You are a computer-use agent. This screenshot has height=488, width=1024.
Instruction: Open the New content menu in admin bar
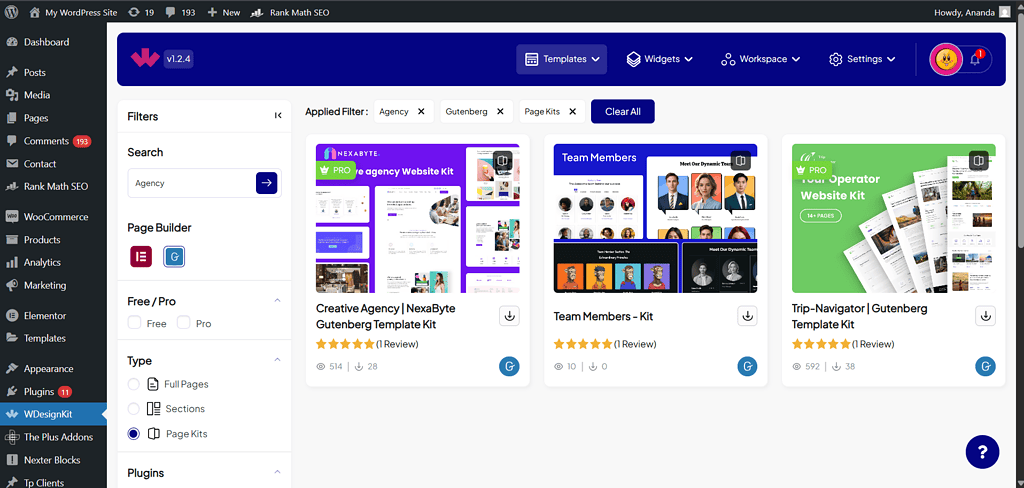223,12
